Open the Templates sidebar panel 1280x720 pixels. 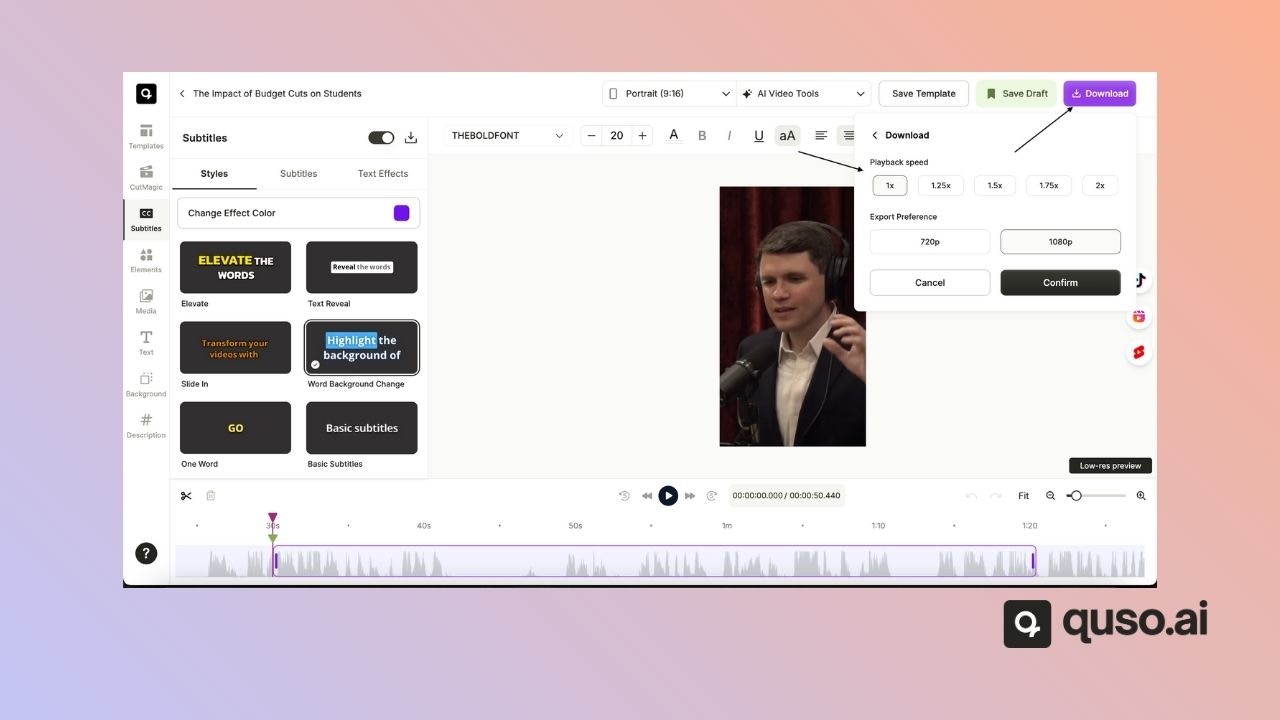point(146,137)
